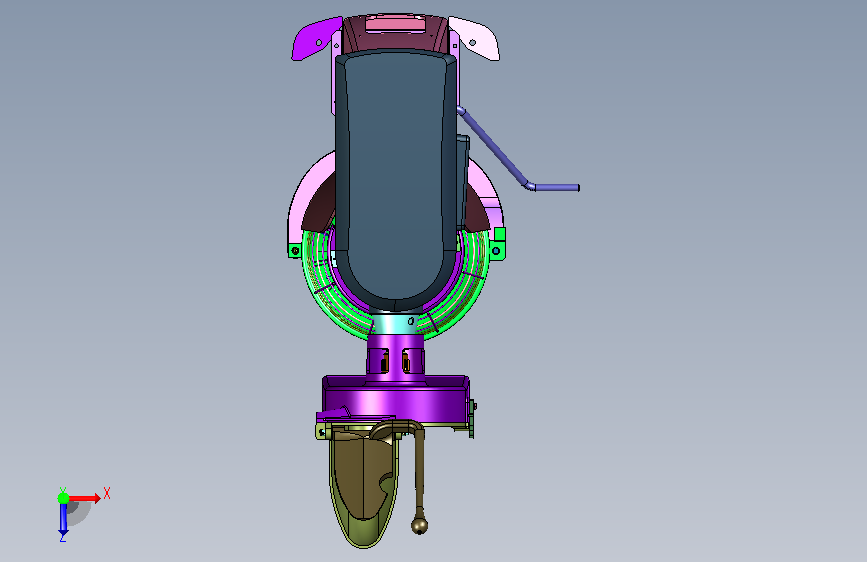The width and height of the screenshot is (867, 562).
Task: Select the wide purple base housing
Action: point(395,399)
